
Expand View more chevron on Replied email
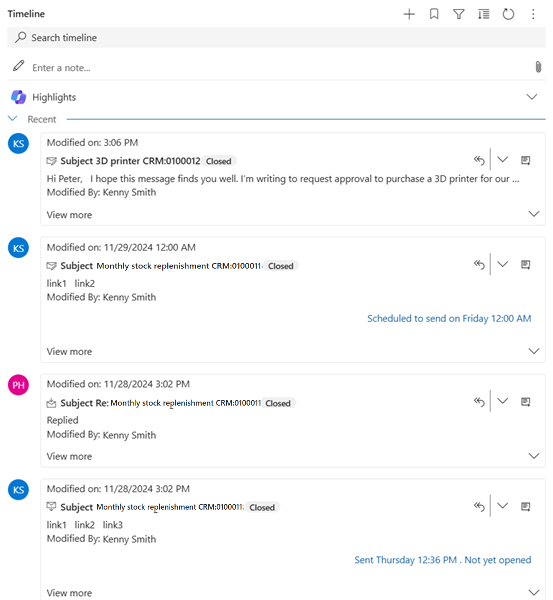(534, 456)
